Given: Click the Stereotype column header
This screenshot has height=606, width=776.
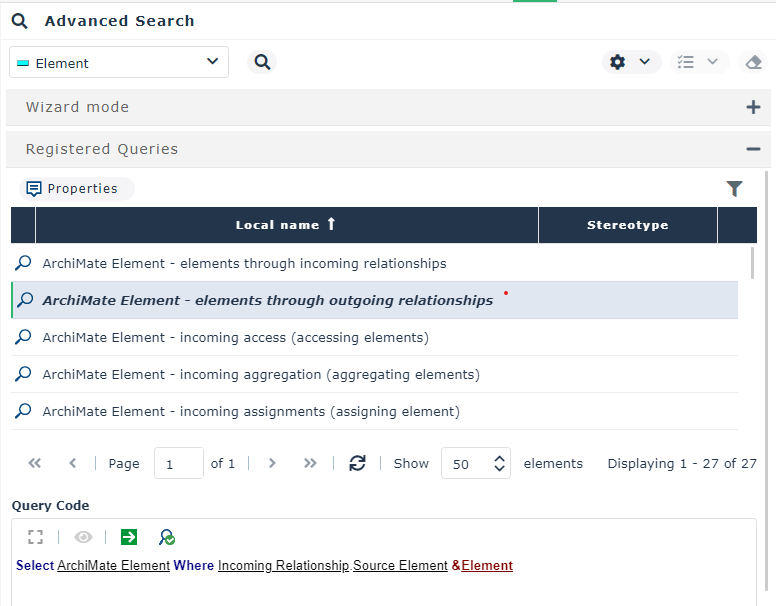Looking at the screenshot, I should click(x=627, y=225).
